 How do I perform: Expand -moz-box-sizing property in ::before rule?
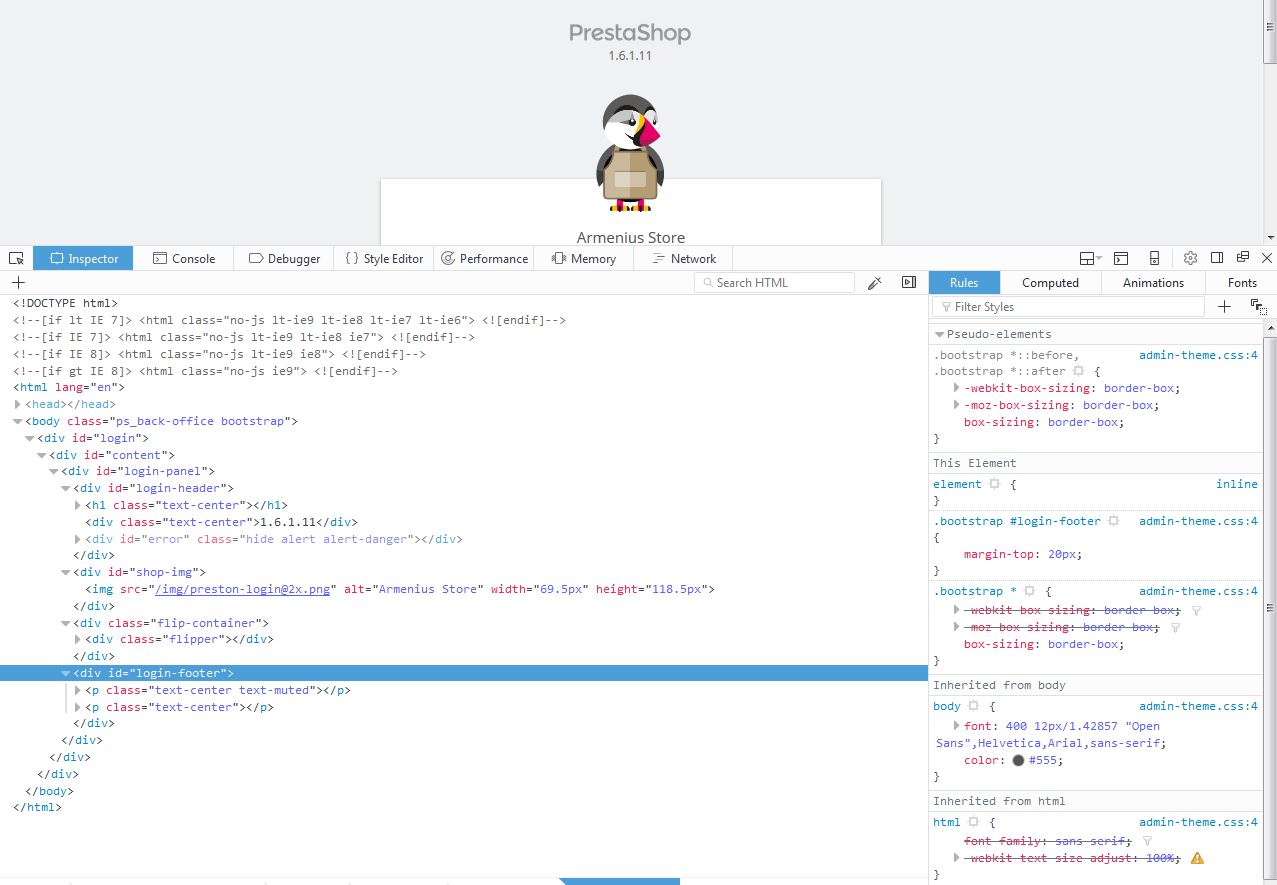coord(957,405)
